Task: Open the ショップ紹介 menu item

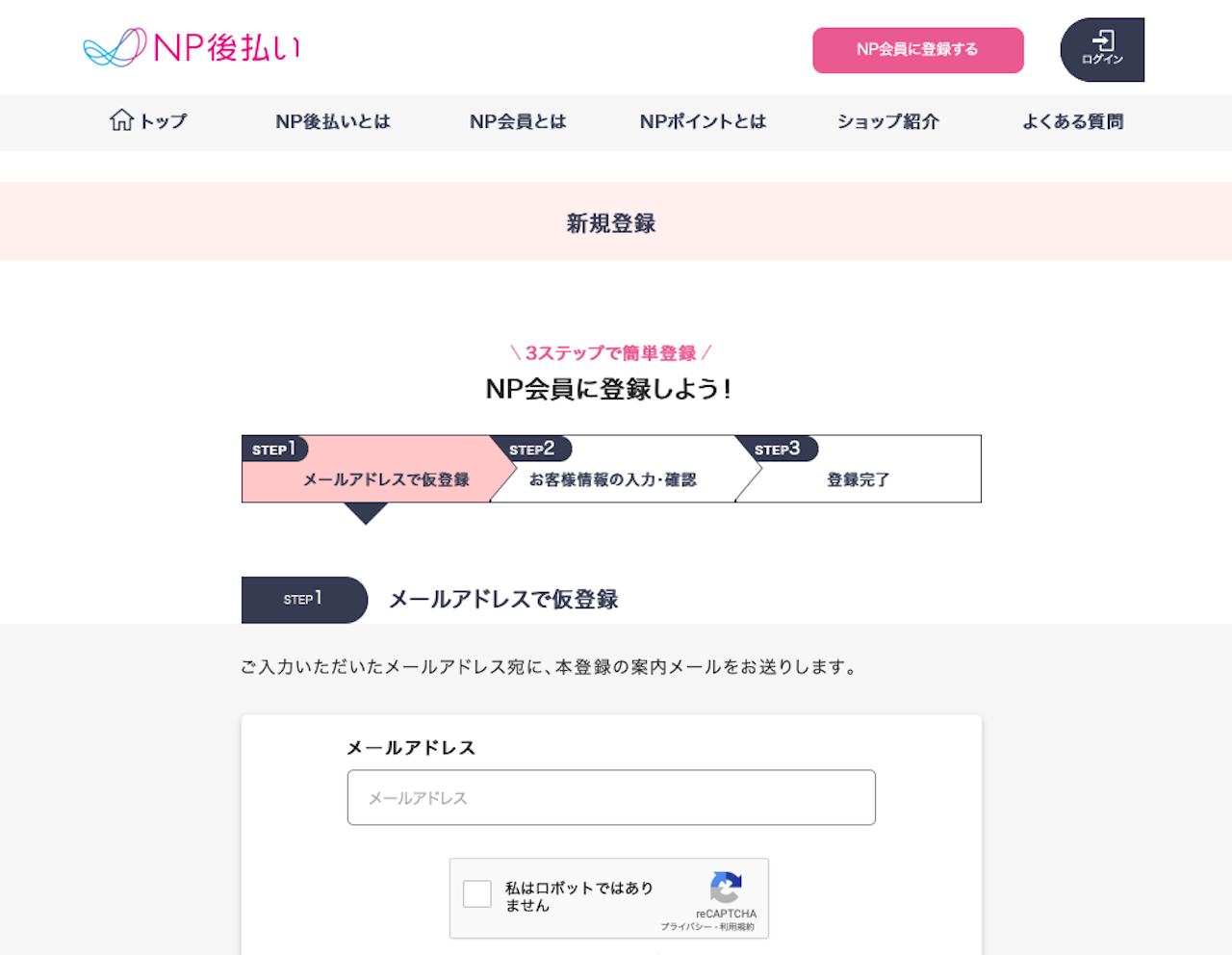Action: coord(887,121)
